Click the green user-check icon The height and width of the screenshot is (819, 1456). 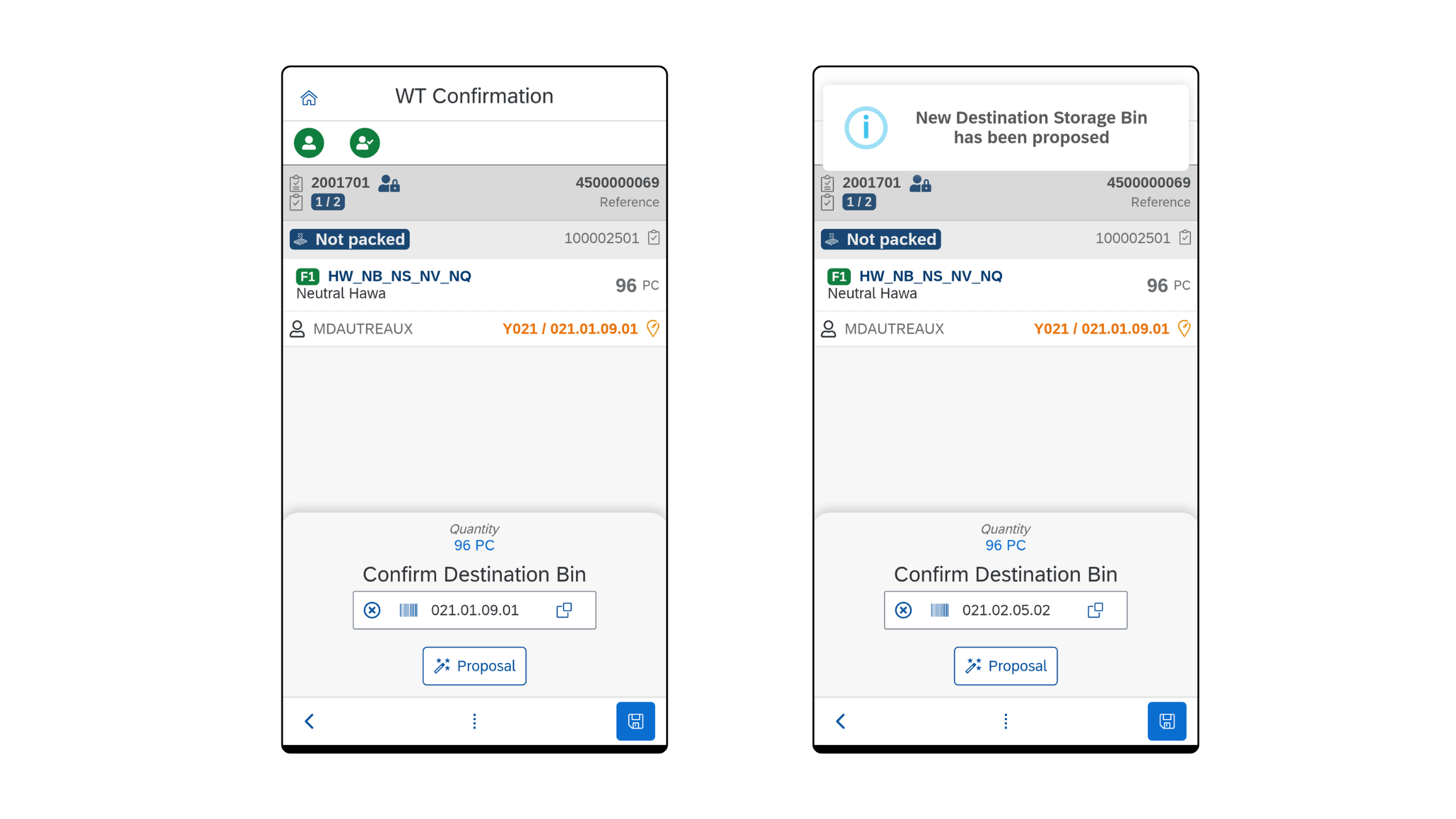coord(365,142)
